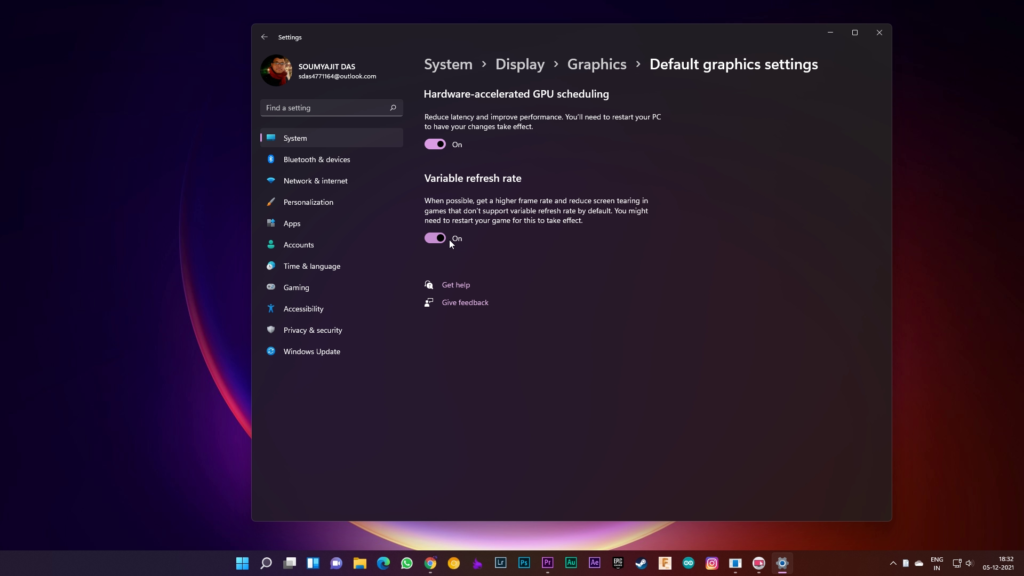Launch Adobe Photoshop from the taskbar

[524, 563]
